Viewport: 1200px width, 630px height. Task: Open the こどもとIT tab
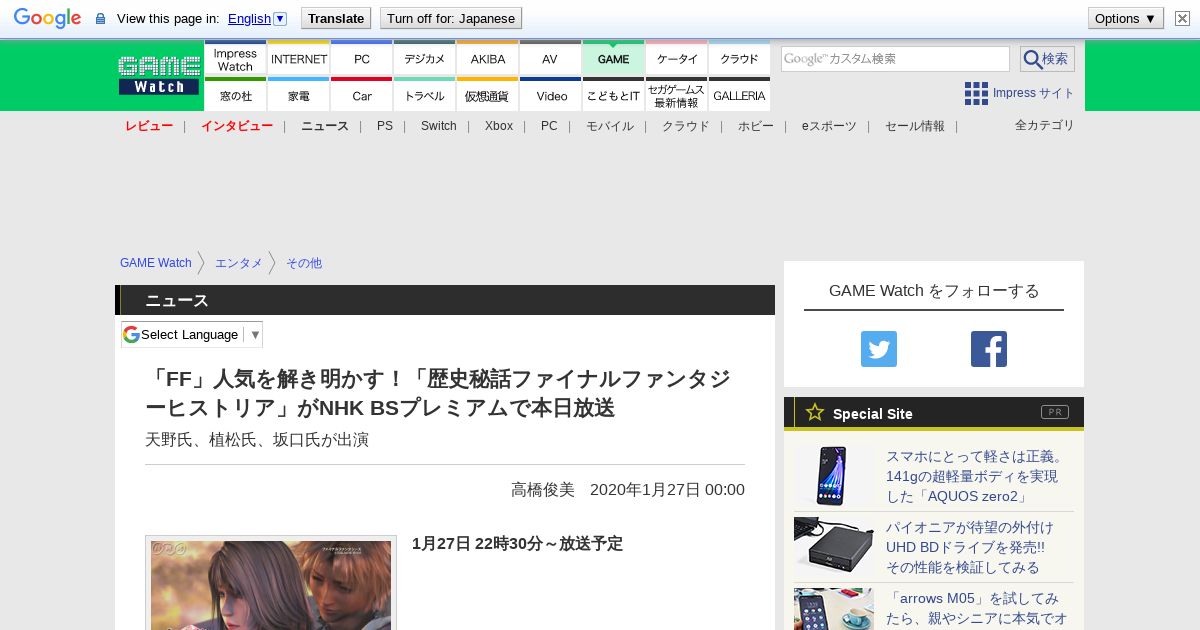pyautogui.click(x=613, y=95)
